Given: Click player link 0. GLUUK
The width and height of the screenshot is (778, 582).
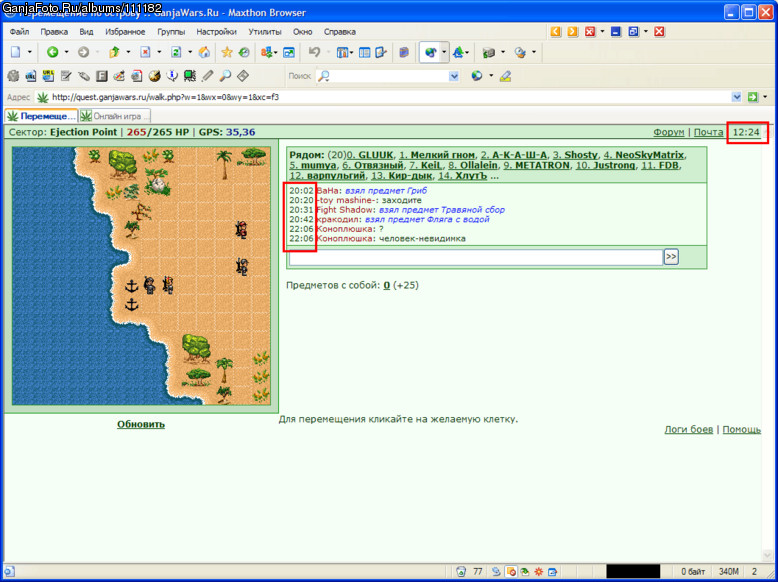Looking at the screenshot, I should [370, 155].
